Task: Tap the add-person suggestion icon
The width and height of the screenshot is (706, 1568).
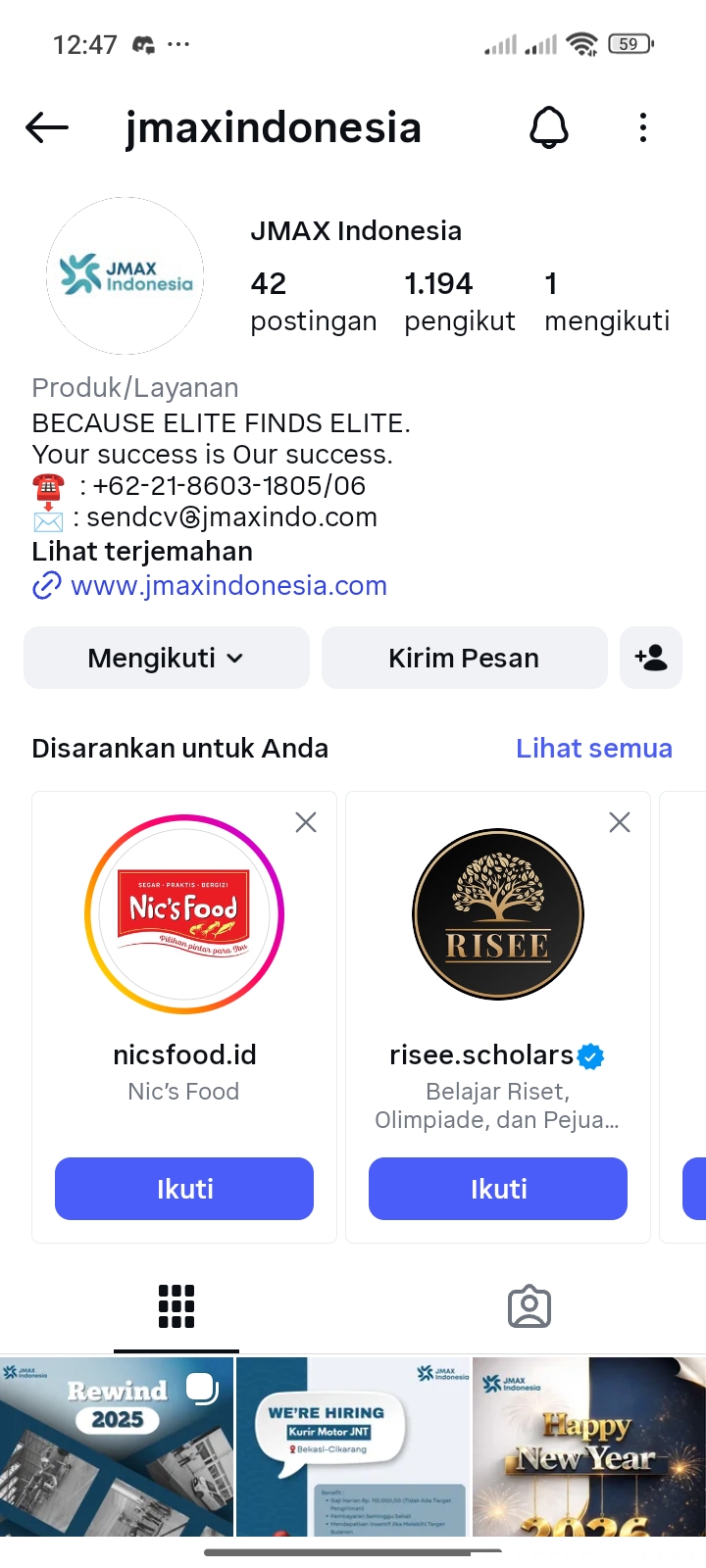Action: click(651, 658)
